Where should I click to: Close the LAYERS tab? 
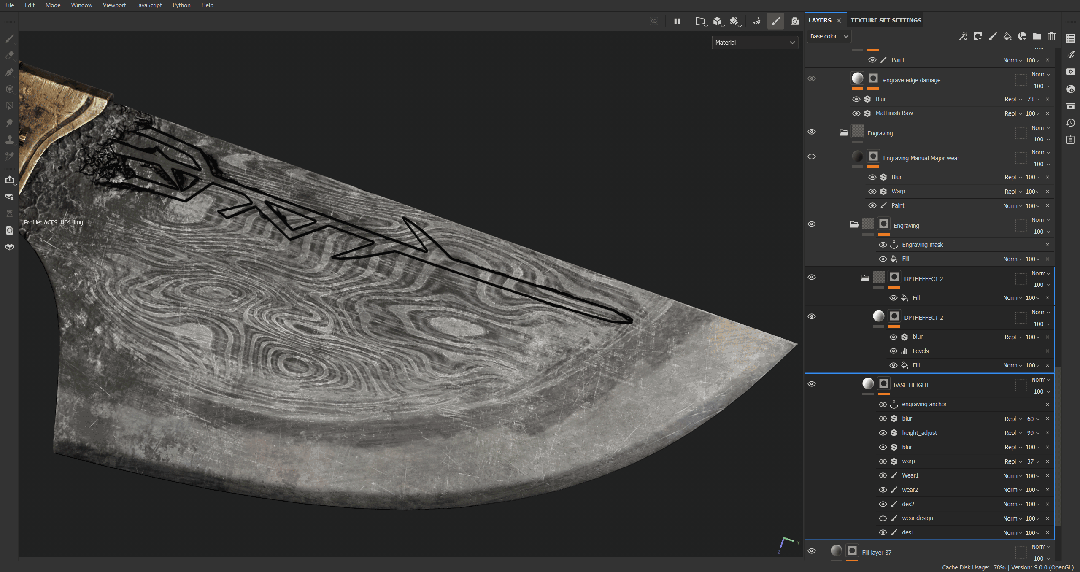point(838,21)
